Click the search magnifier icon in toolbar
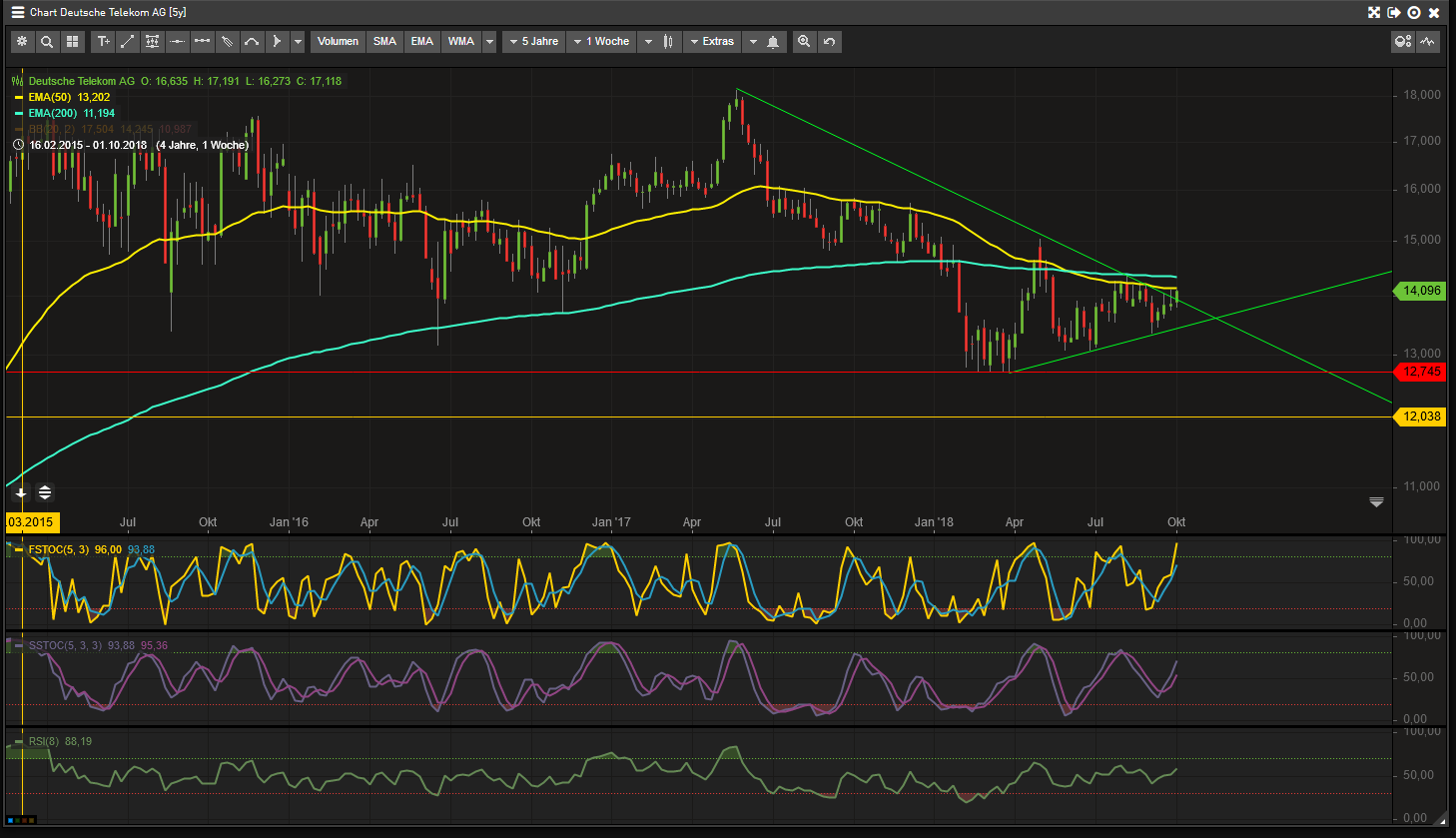 (46, 42)
